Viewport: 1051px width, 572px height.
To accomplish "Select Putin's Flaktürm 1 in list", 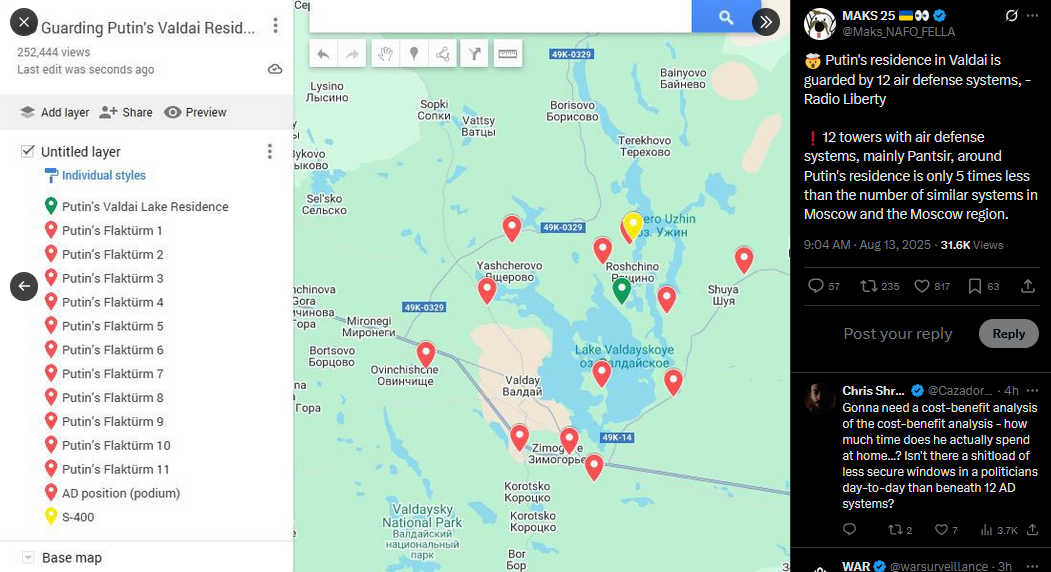I will tap(103, 231).
